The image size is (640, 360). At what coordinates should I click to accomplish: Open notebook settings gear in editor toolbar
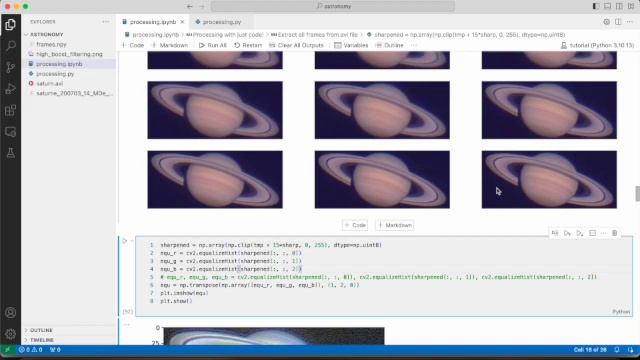coord(607,22)
